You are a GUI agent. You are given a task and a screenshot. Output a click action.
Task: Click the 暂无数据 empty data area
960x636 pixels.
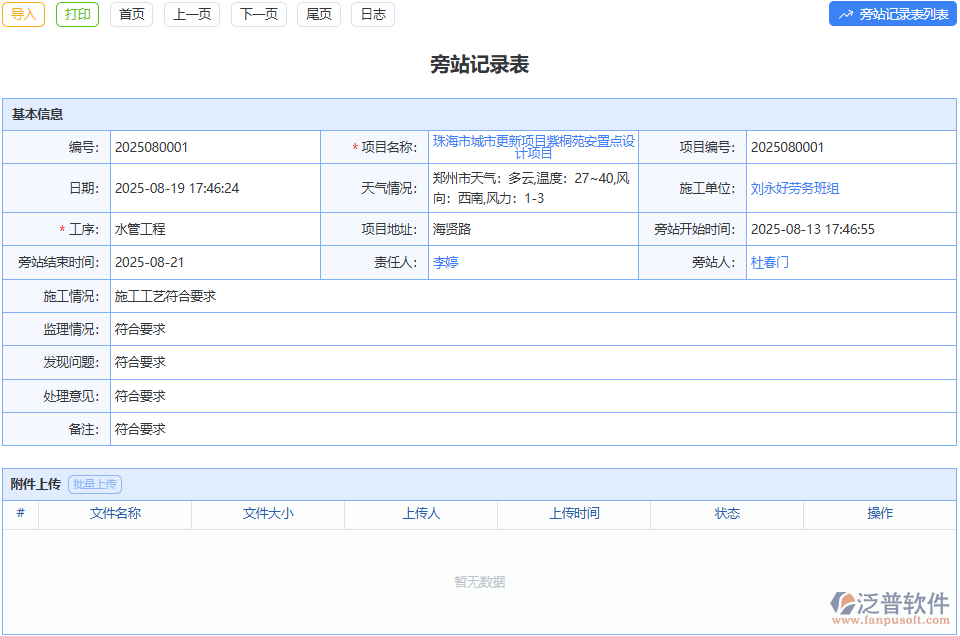coord(479,580)
